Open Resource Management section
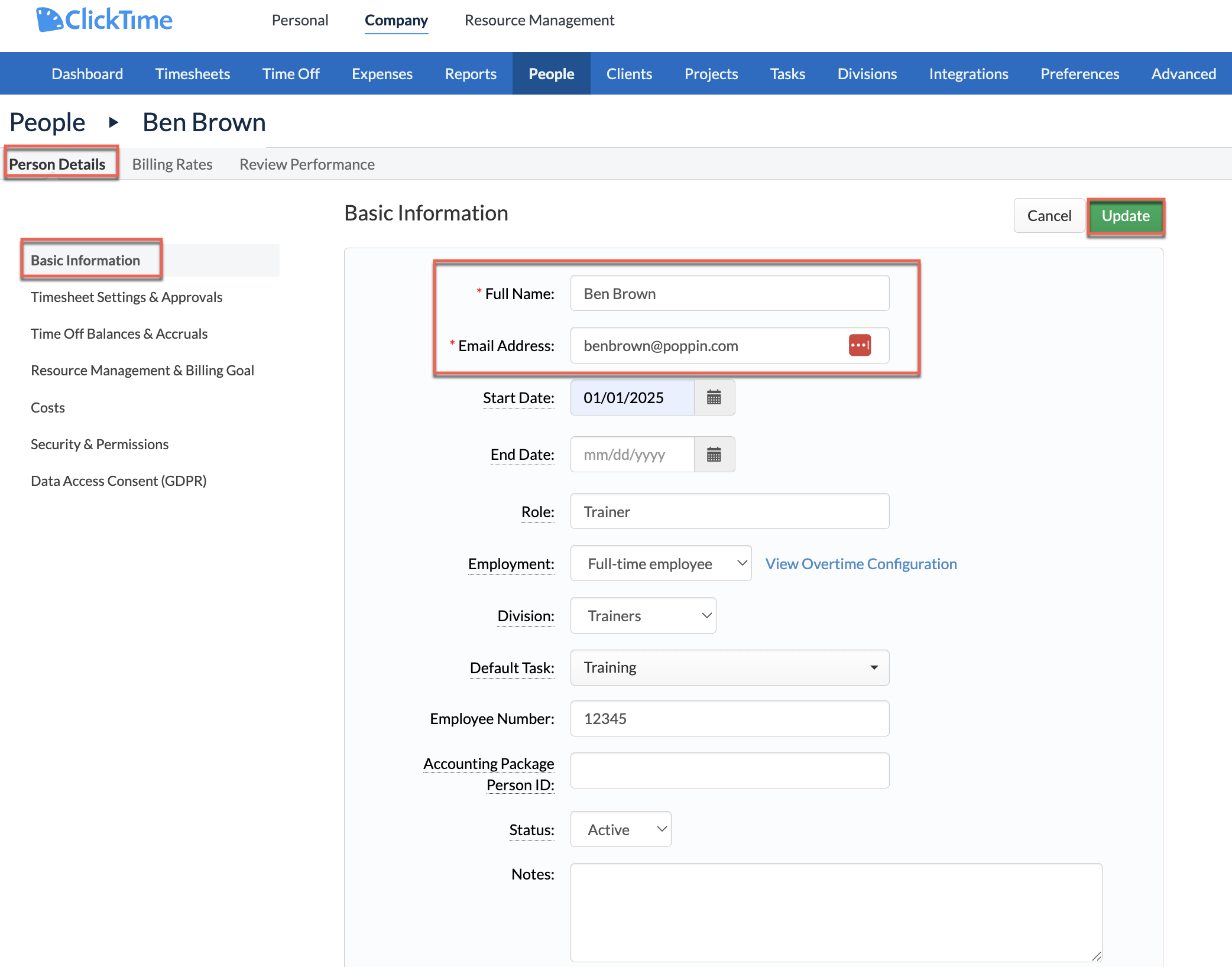 (539, 20)
